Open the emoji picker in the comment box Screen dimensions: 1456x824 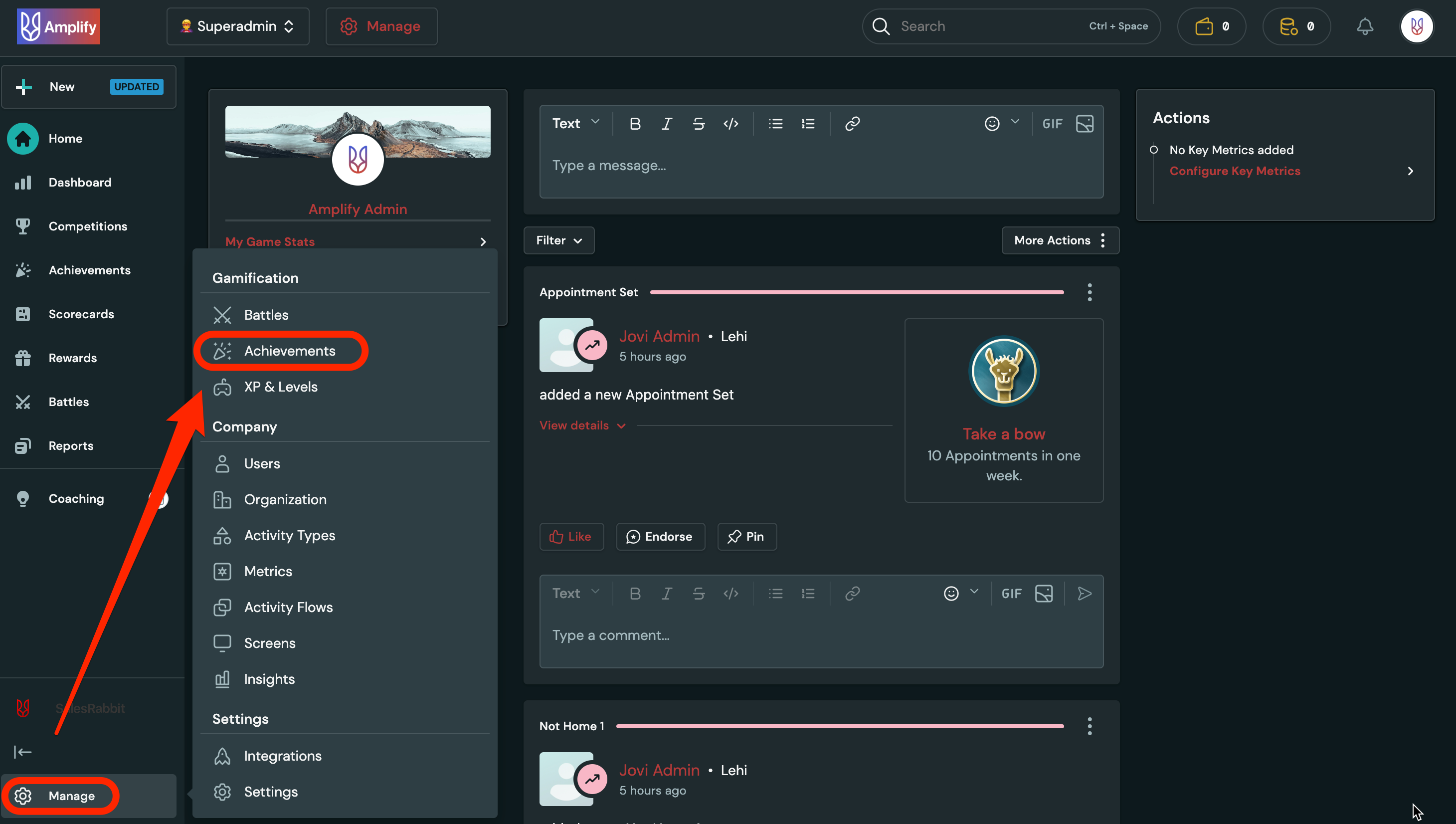tap(952, 593)
